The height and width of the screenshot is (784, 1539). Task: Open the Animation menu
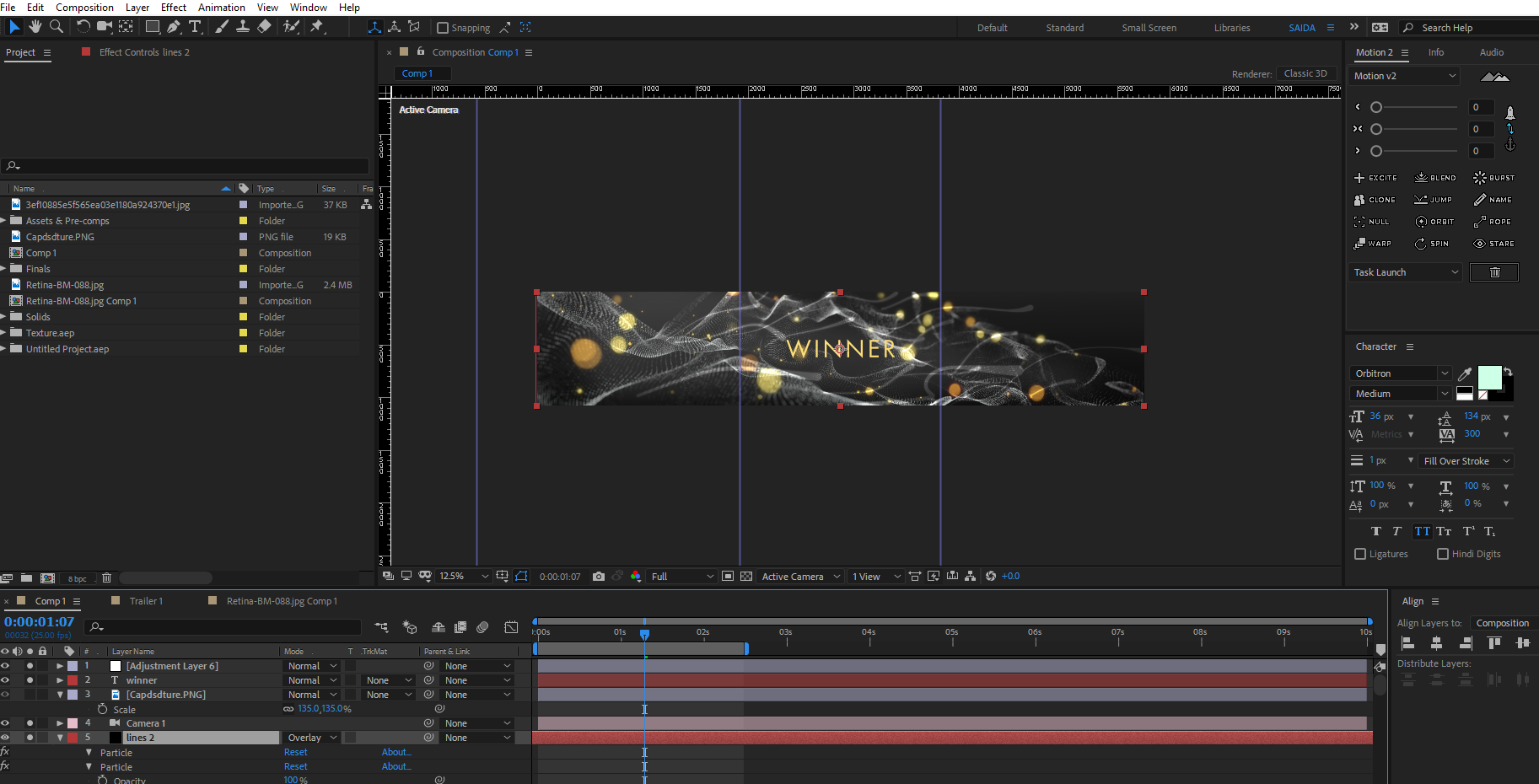221,8
